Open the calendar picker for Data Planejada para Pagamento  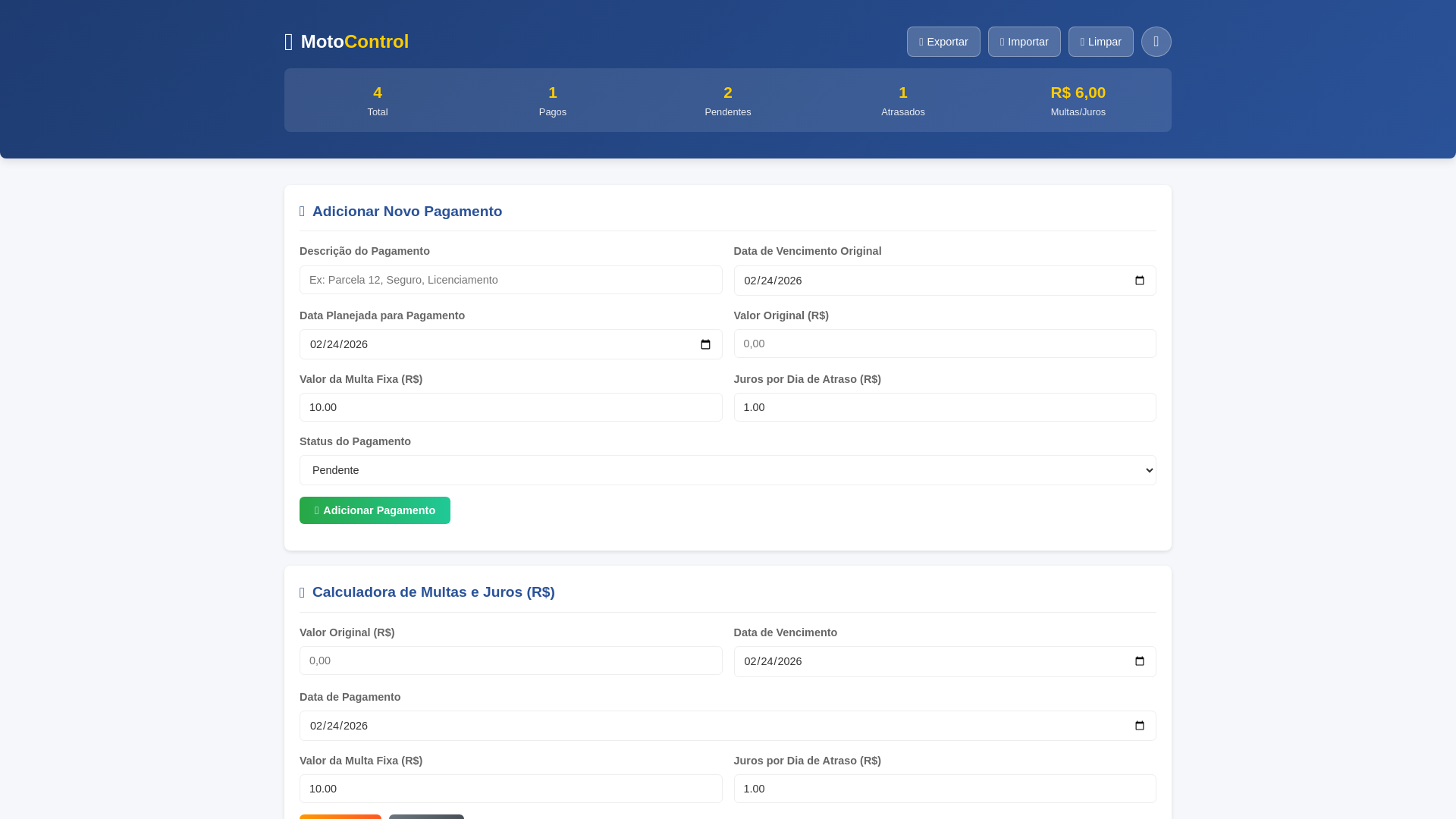(x=705, y=344)
